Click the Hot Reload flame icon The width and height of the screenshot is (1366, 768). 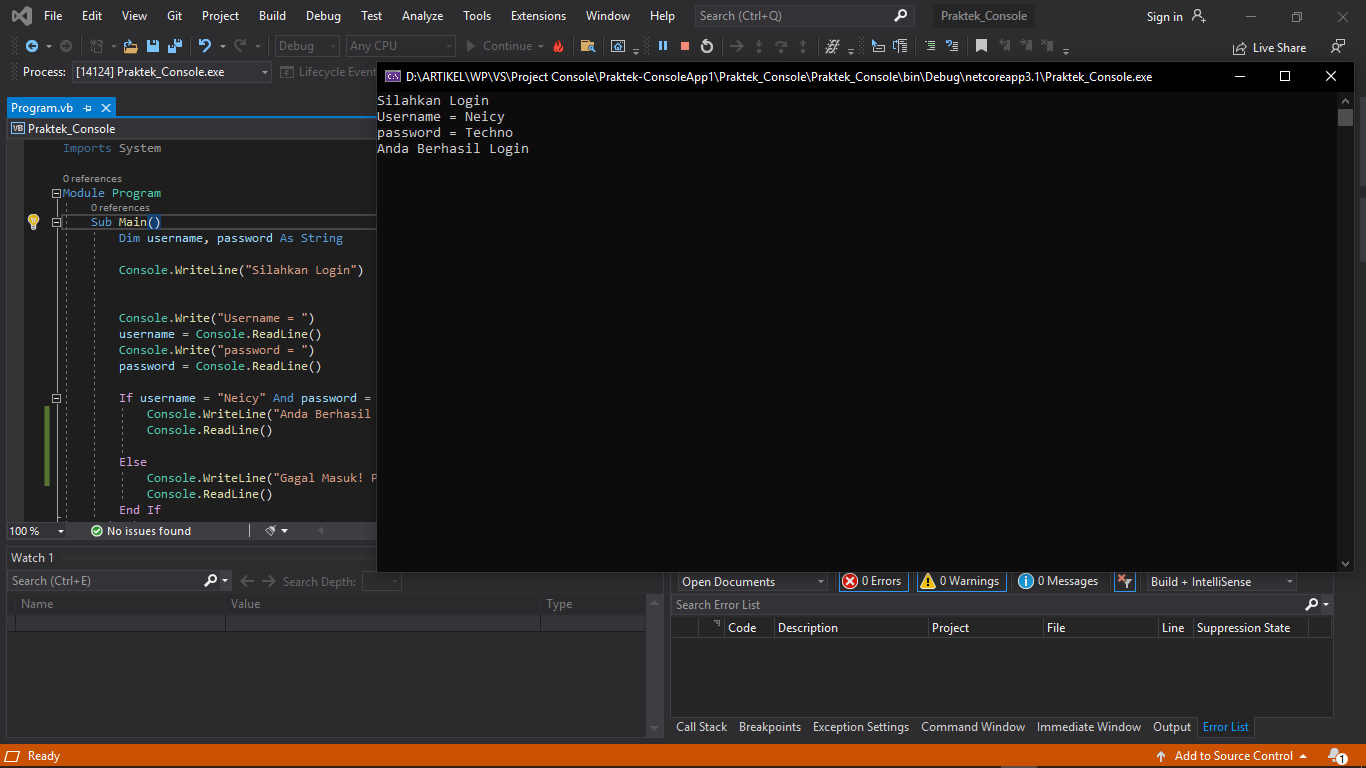tap(558, 46)
